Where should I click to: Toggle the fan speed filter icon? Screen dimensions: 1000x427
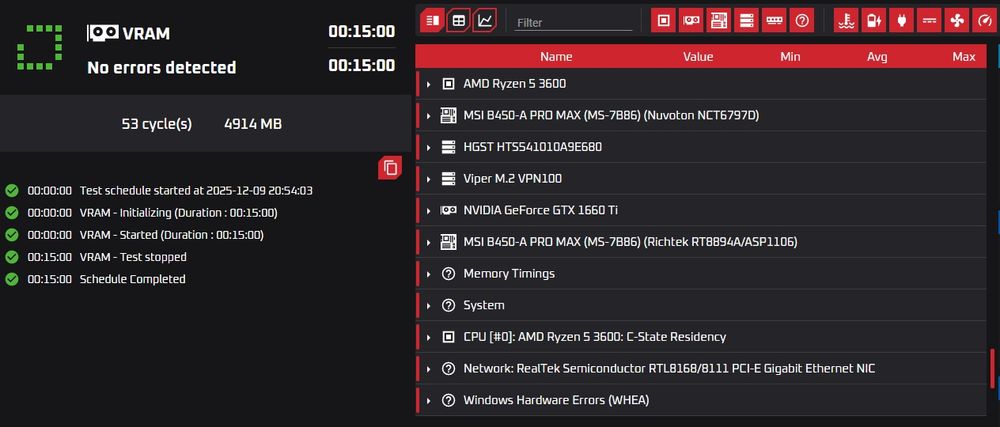957,21
